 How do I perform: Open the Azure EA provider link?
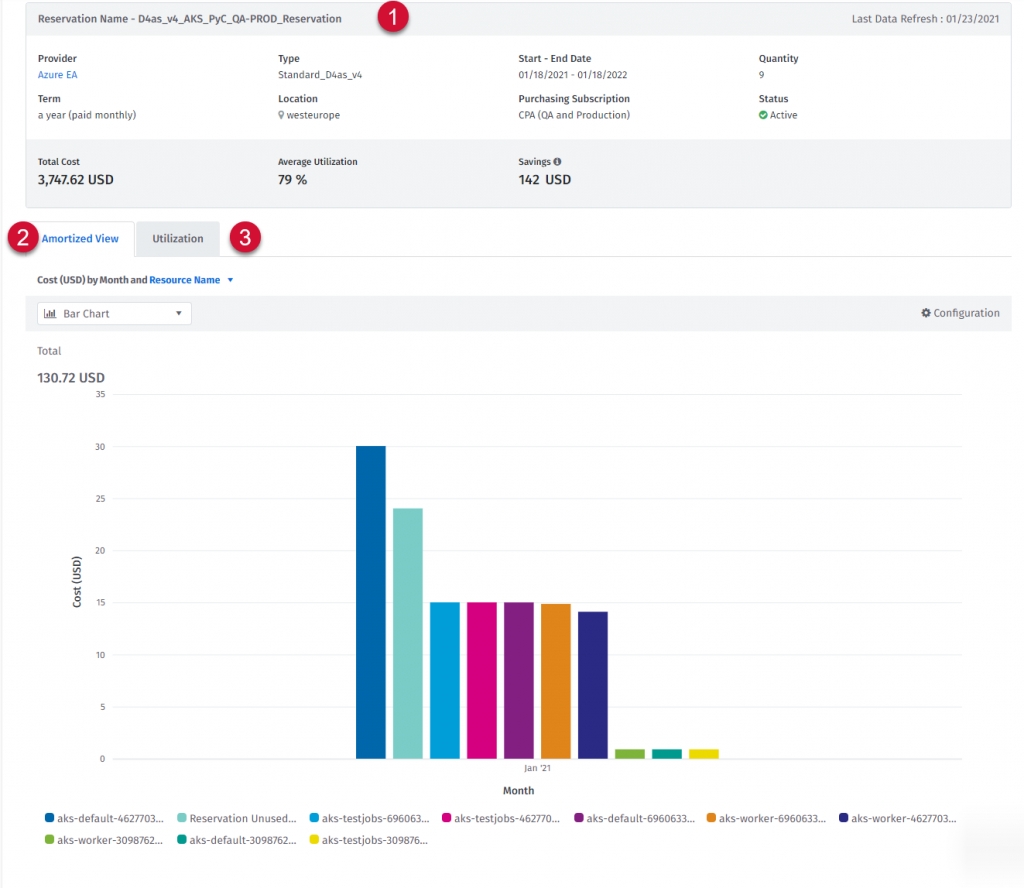click(x=57, y=75)
